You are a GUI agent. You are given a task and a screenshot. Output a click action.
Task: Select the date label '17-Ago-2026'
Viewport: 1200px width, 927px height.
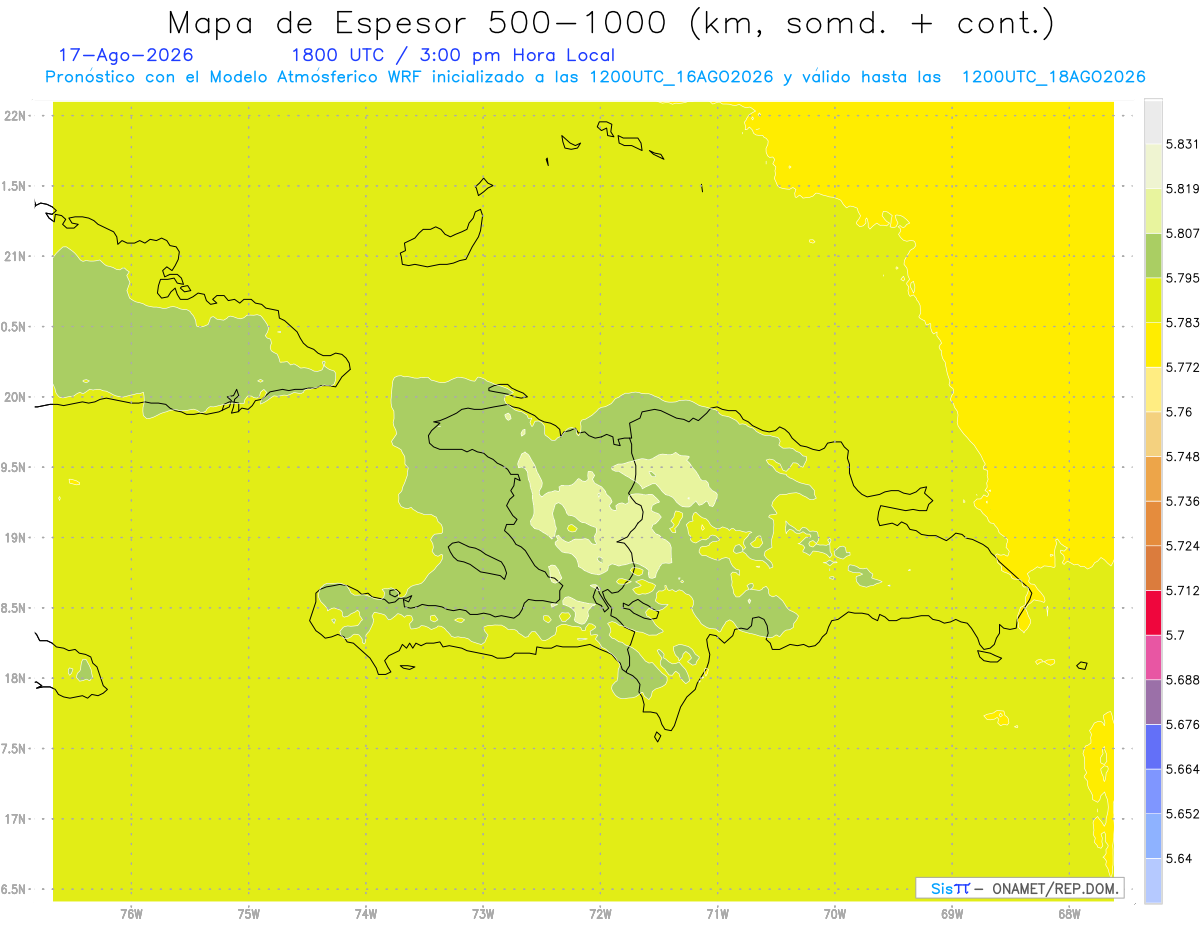[x=126, y=56]
